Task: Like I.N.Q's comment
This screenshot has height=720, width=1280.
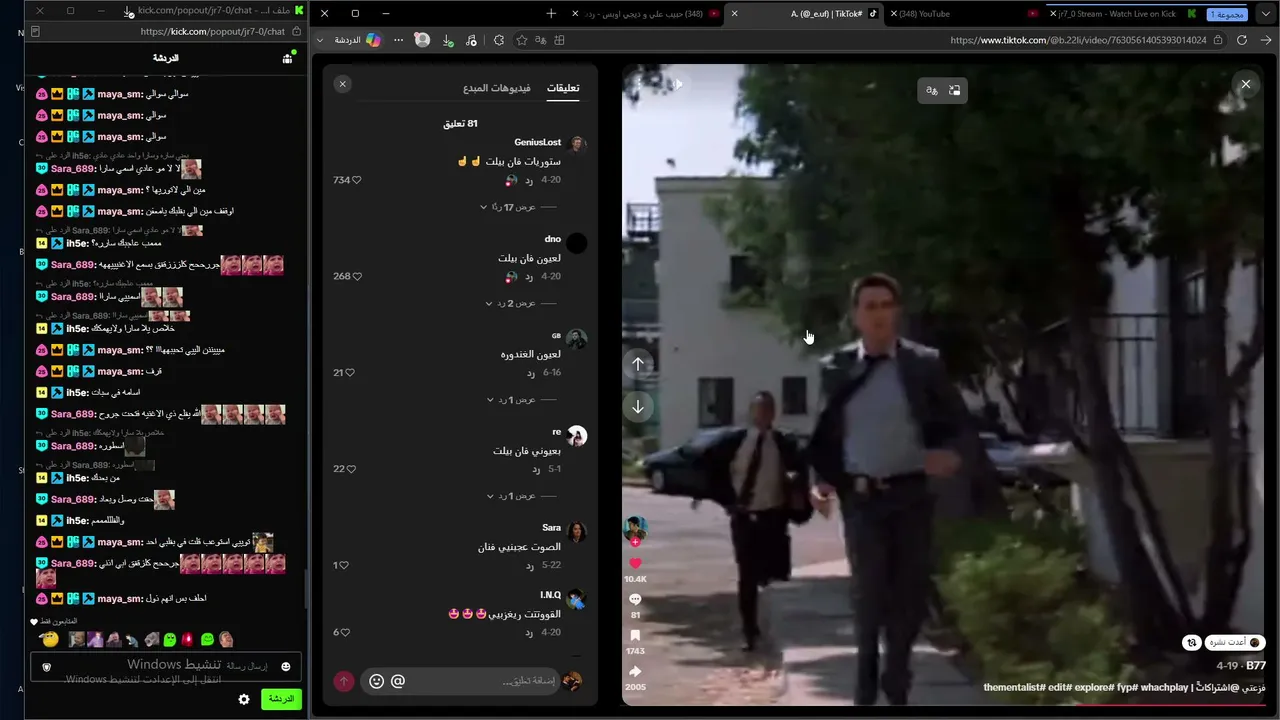Action: tap(344, 632)
